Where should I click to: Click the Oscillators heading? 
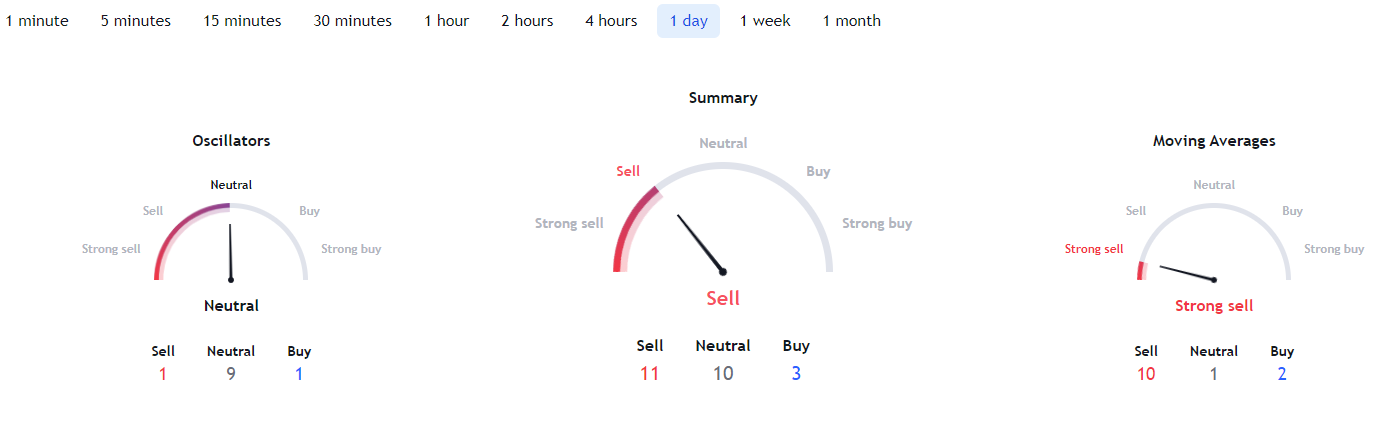click(x=231, y=141)
